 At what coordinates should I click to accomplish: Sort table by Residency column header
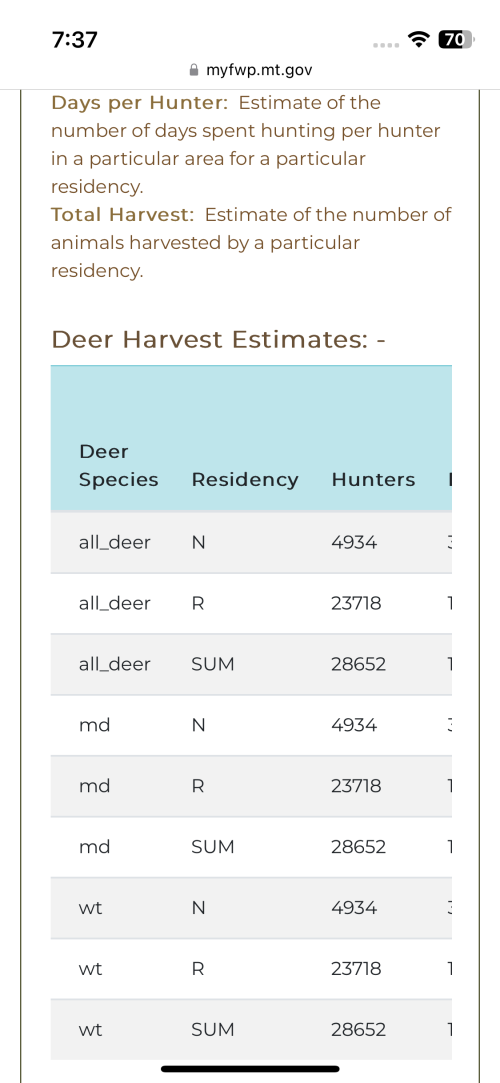pyautogui.click(x=244, y=479)
